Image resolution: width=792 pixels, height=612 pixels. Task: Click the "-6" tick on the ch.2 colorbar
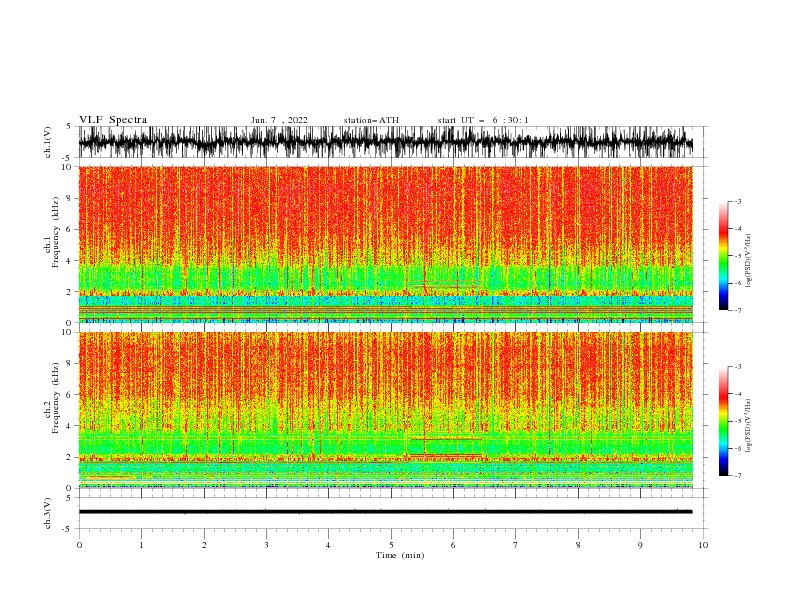(737, 448)
